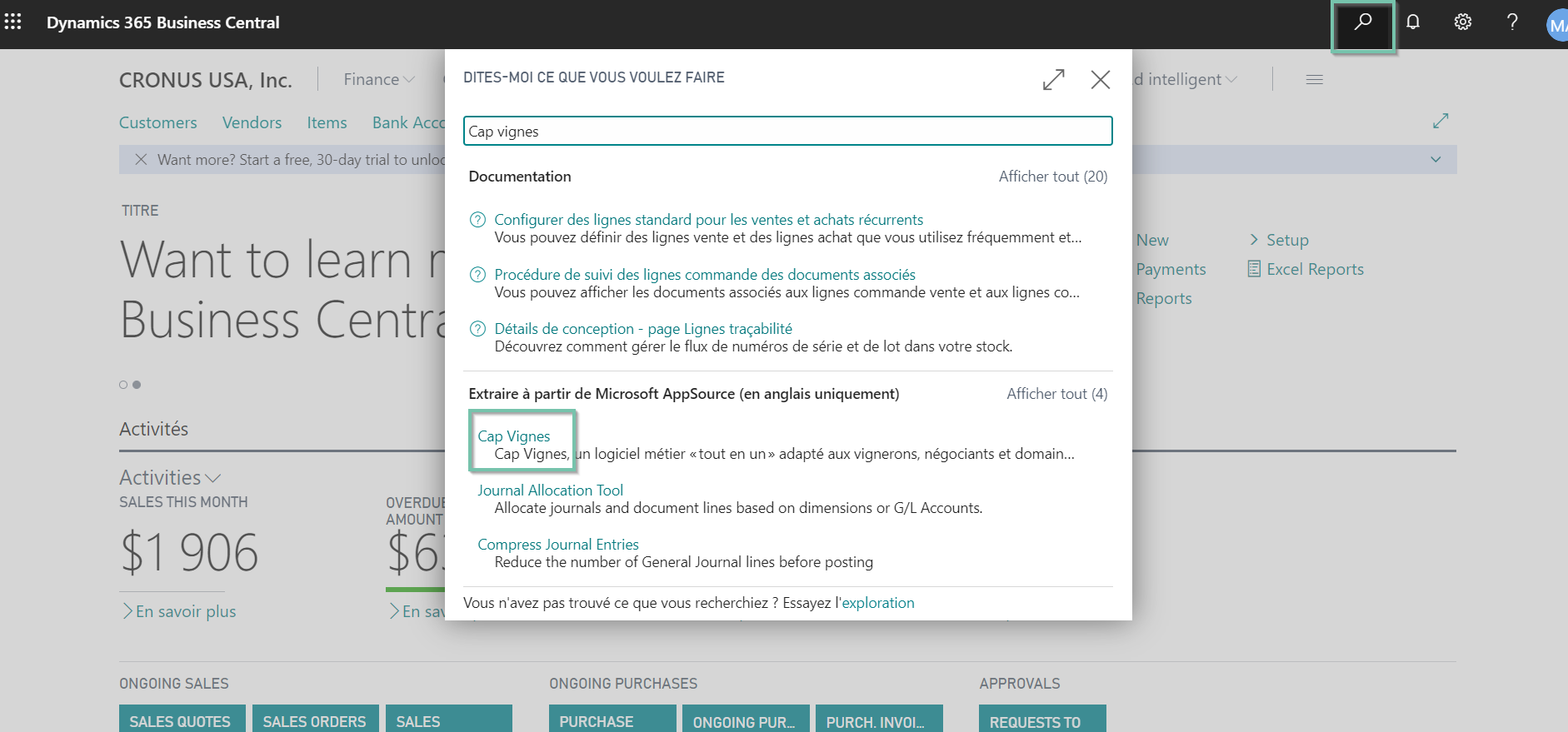Image resolution: width=1568 pixels, height=732 pixels.
Task: Open the Purchase tile
Action: click(612, 719)
